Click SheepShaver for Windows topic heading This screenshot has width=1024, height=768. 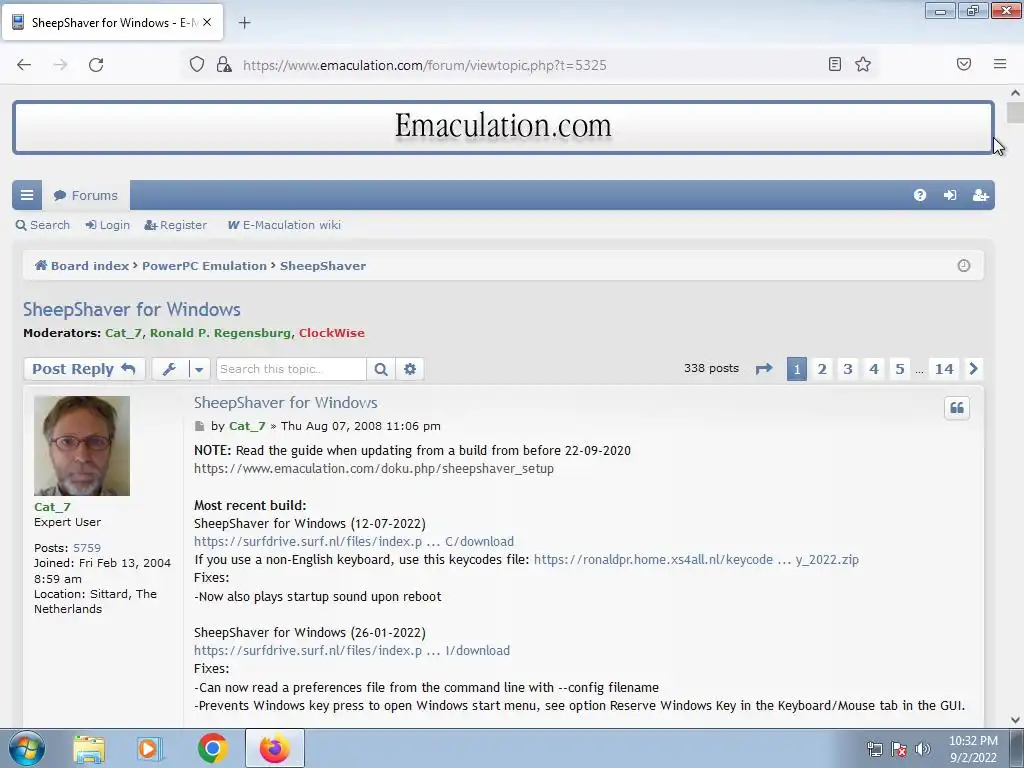point(132,310)
